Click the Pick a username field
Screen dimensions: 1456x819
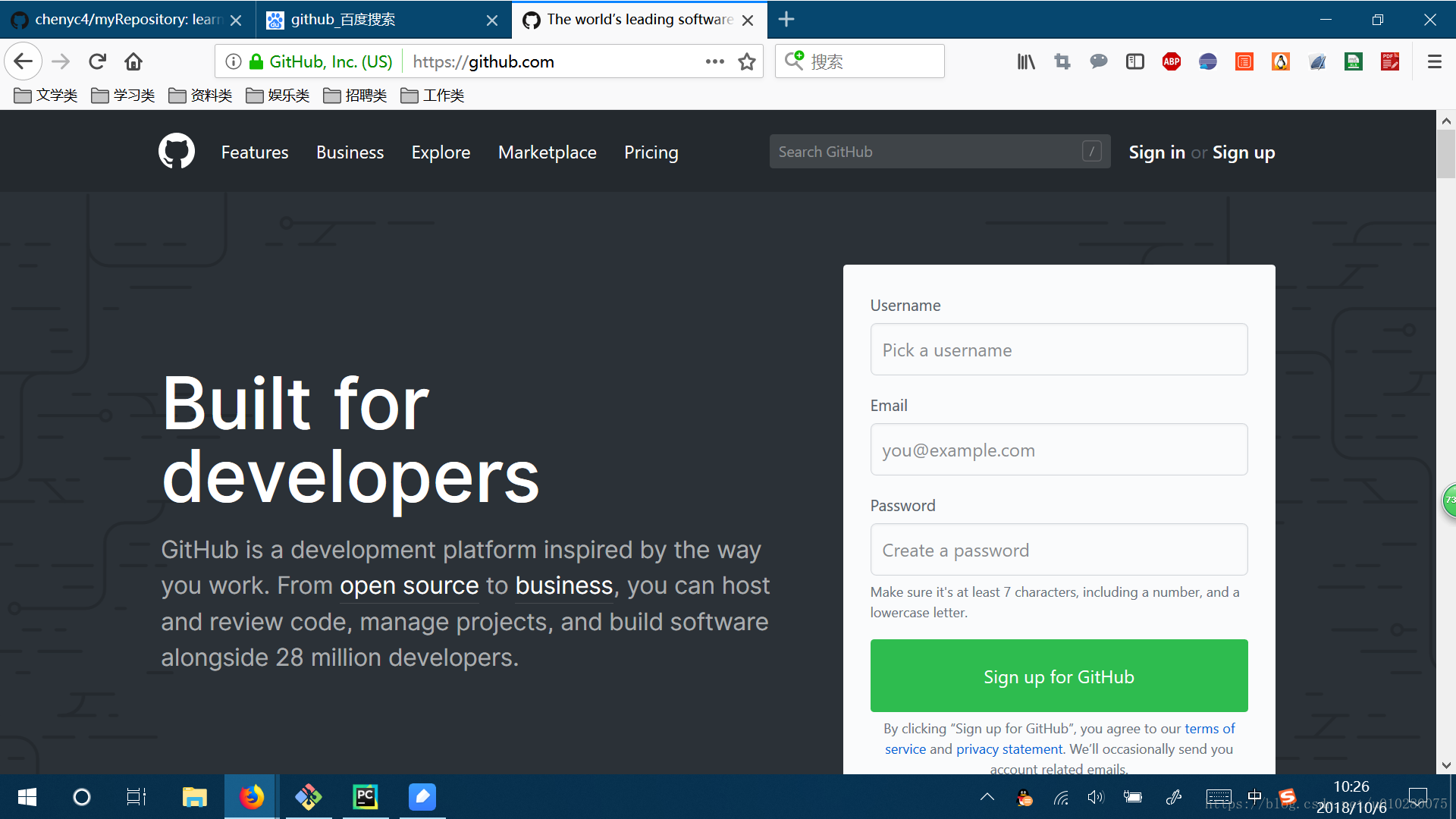click(x=1059, y=350)
